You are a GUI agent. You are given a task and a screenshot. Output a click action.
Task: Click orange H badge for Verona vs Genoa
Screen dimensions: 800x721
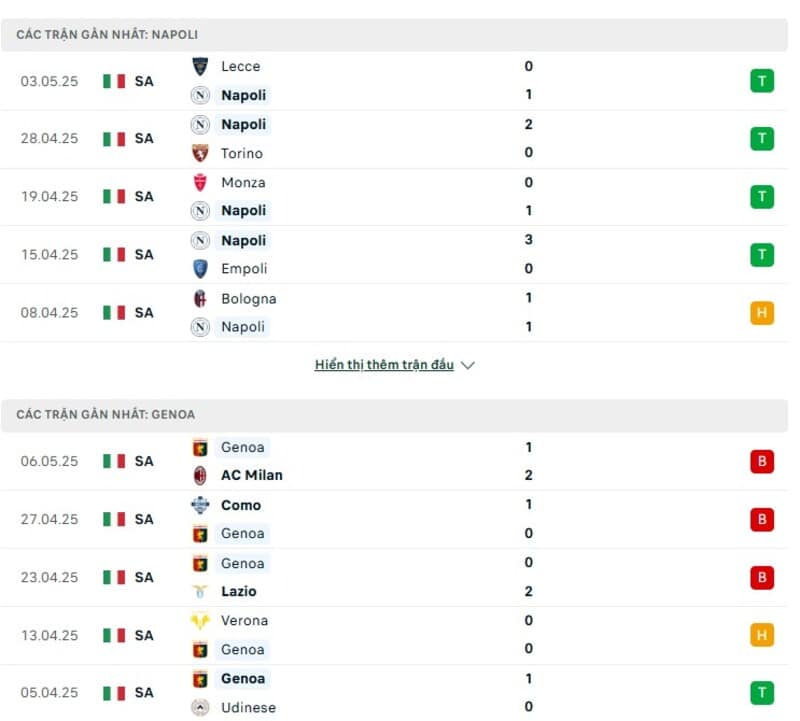pos(762,635)
